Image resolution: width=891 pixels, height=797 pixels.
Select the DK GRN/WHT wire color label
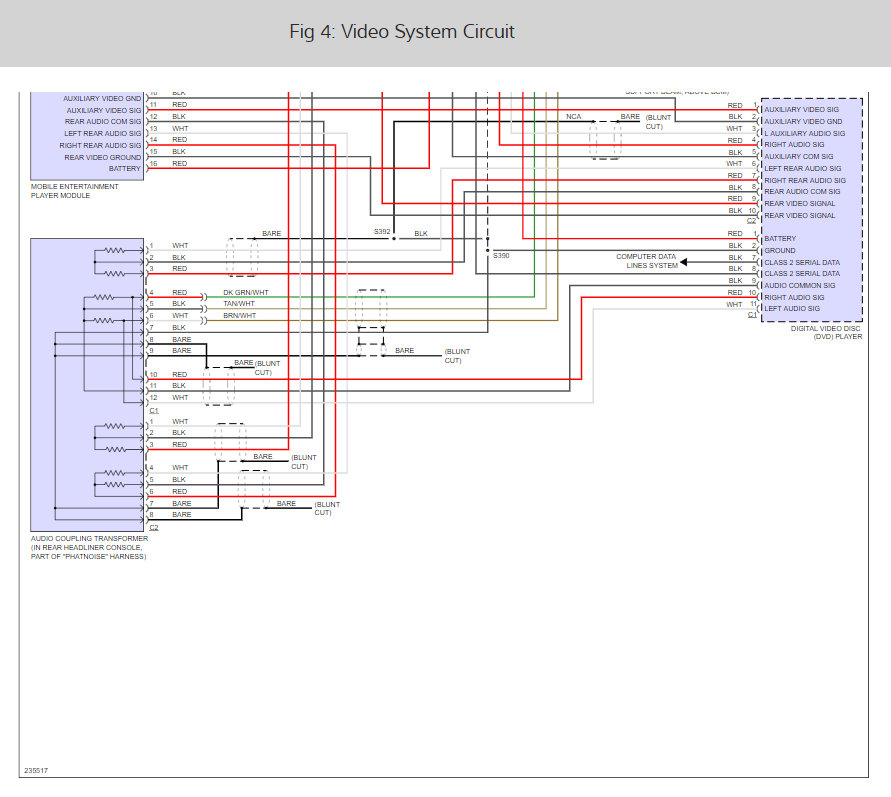pyautogui.click(x=245, y=293)
